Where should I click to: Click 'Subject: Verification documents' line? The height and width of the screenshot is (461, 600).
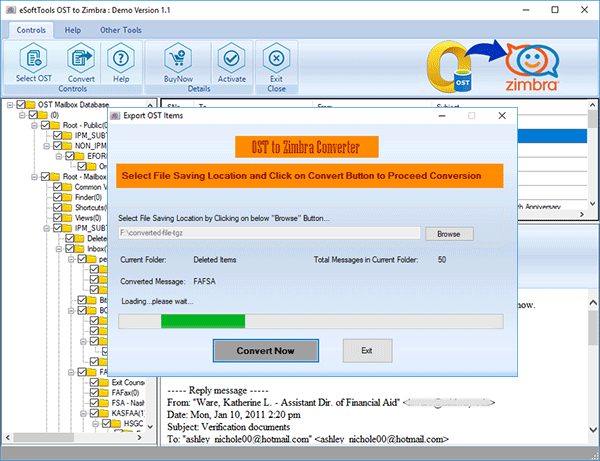228,427
